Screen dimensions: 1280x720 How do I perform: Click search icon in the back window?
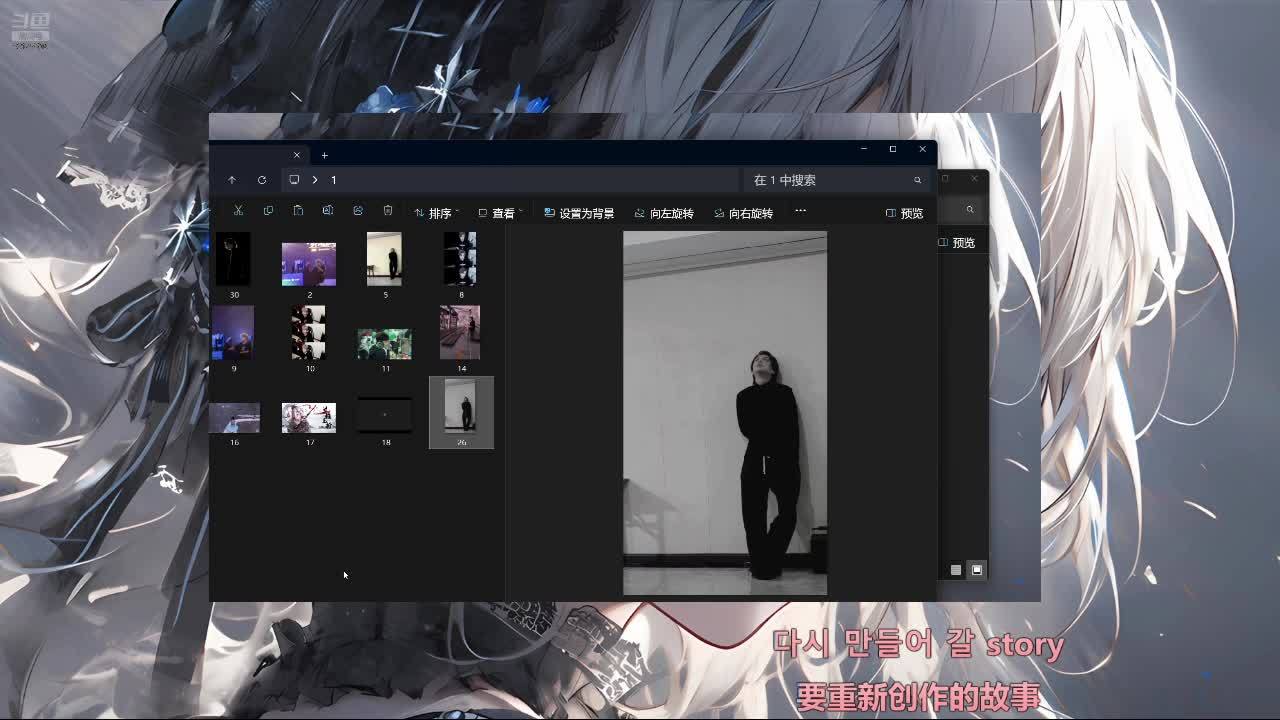(x=969, y=210)
